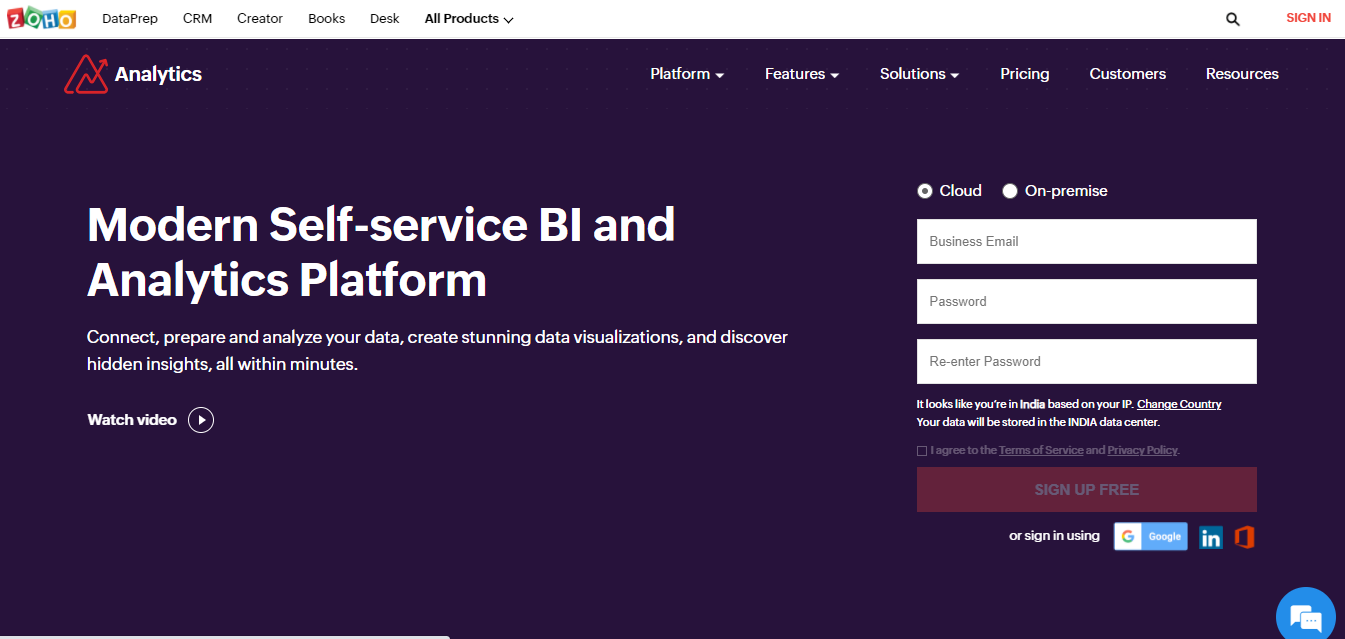The image size is (1345, 639).
Task: Focus the Password field
Action: tap(1087, 302)
